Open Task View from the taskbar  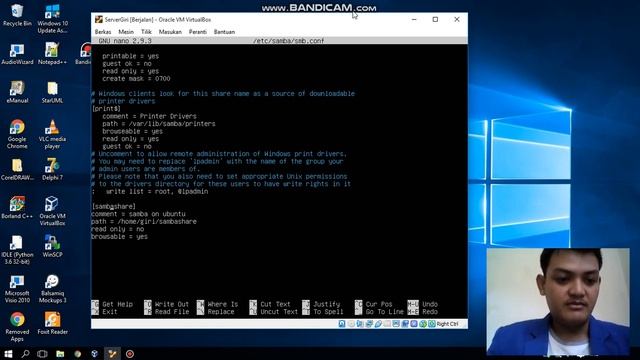point(42,353)
